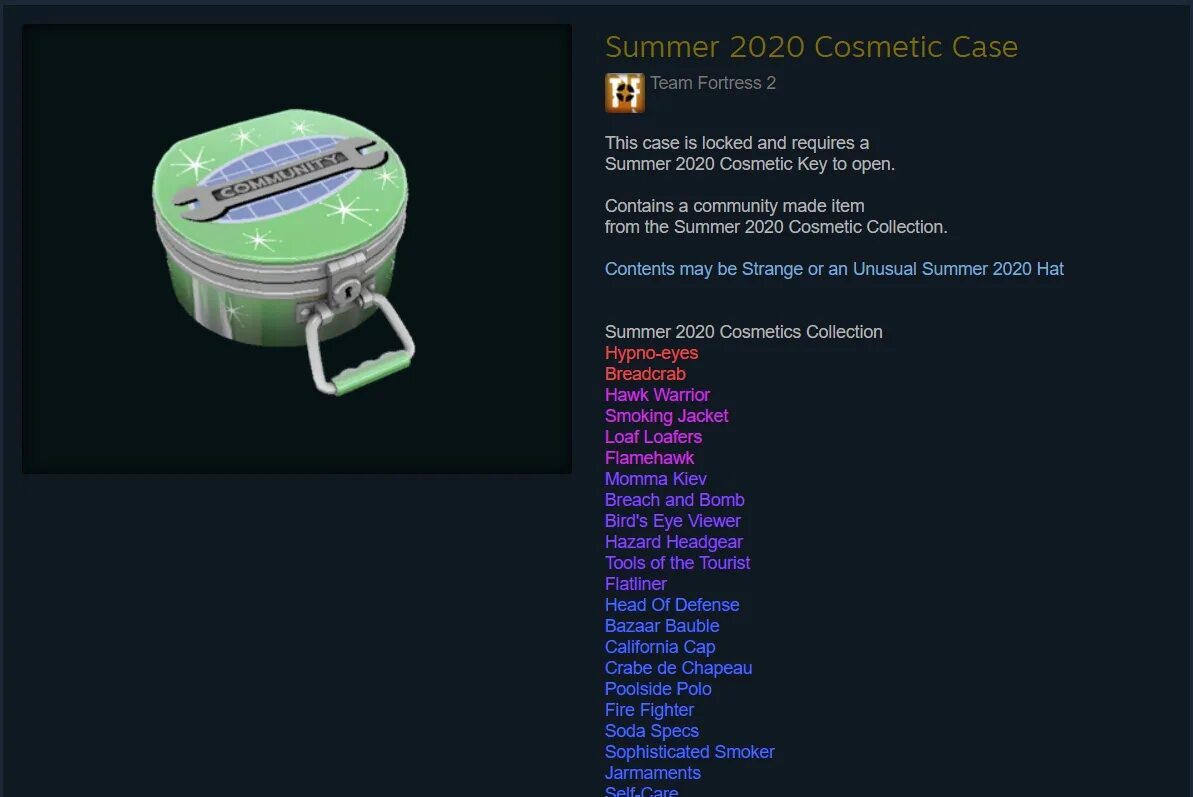Click the Sophisticated Smoker entry

tap(690, 751)
